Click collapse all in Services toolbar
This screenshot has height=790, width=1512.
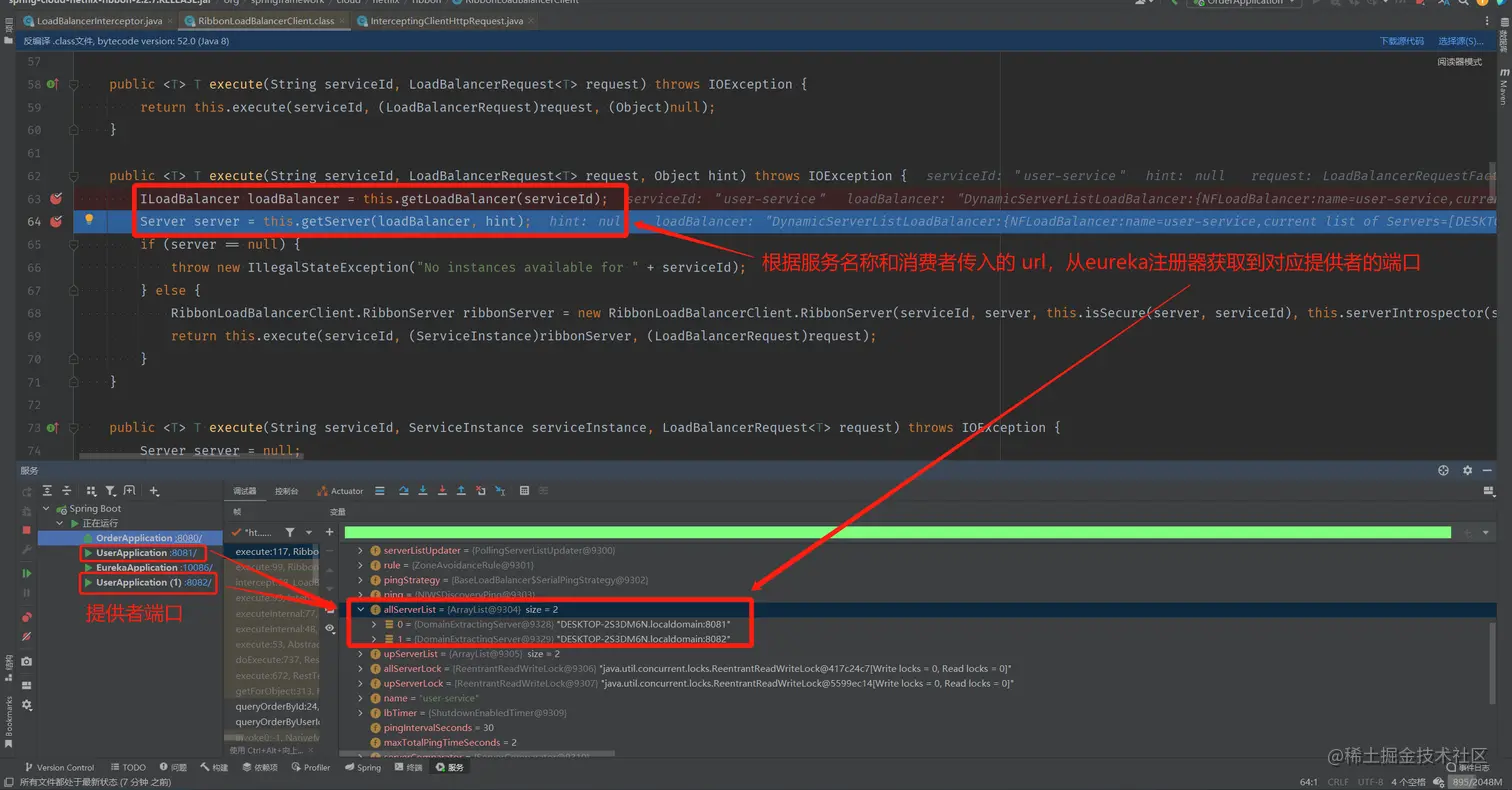point(67,491)
